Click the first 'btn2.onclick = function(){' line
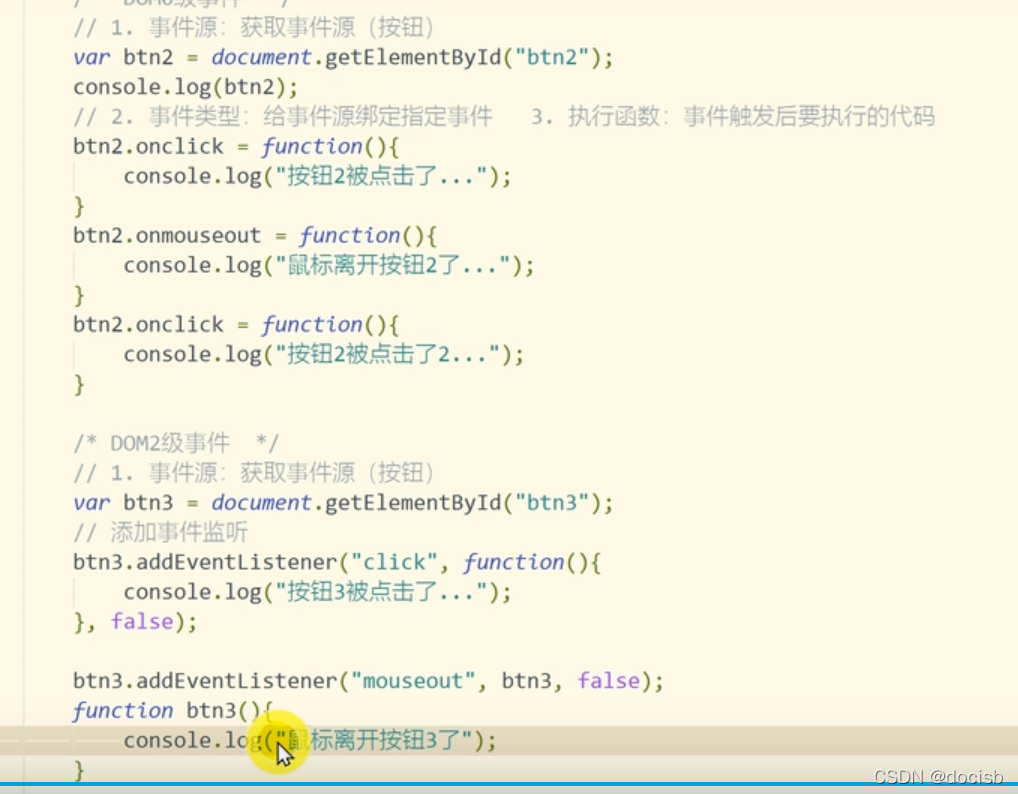The height and width of the screenshot is (794, 1018). pyautogui.click(x=236, y=147)
